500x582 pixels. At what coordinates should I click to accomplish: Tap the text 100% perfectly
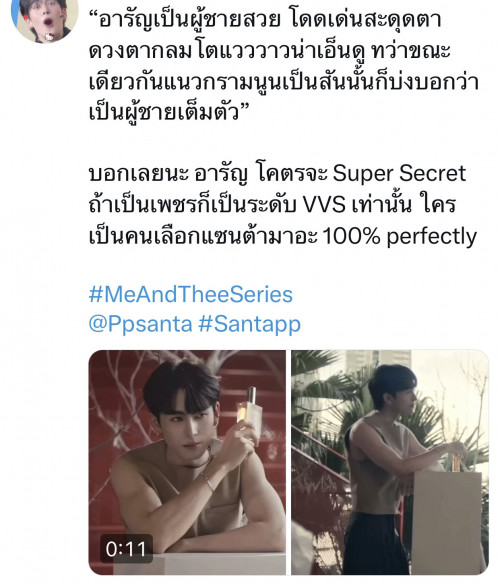399,236
